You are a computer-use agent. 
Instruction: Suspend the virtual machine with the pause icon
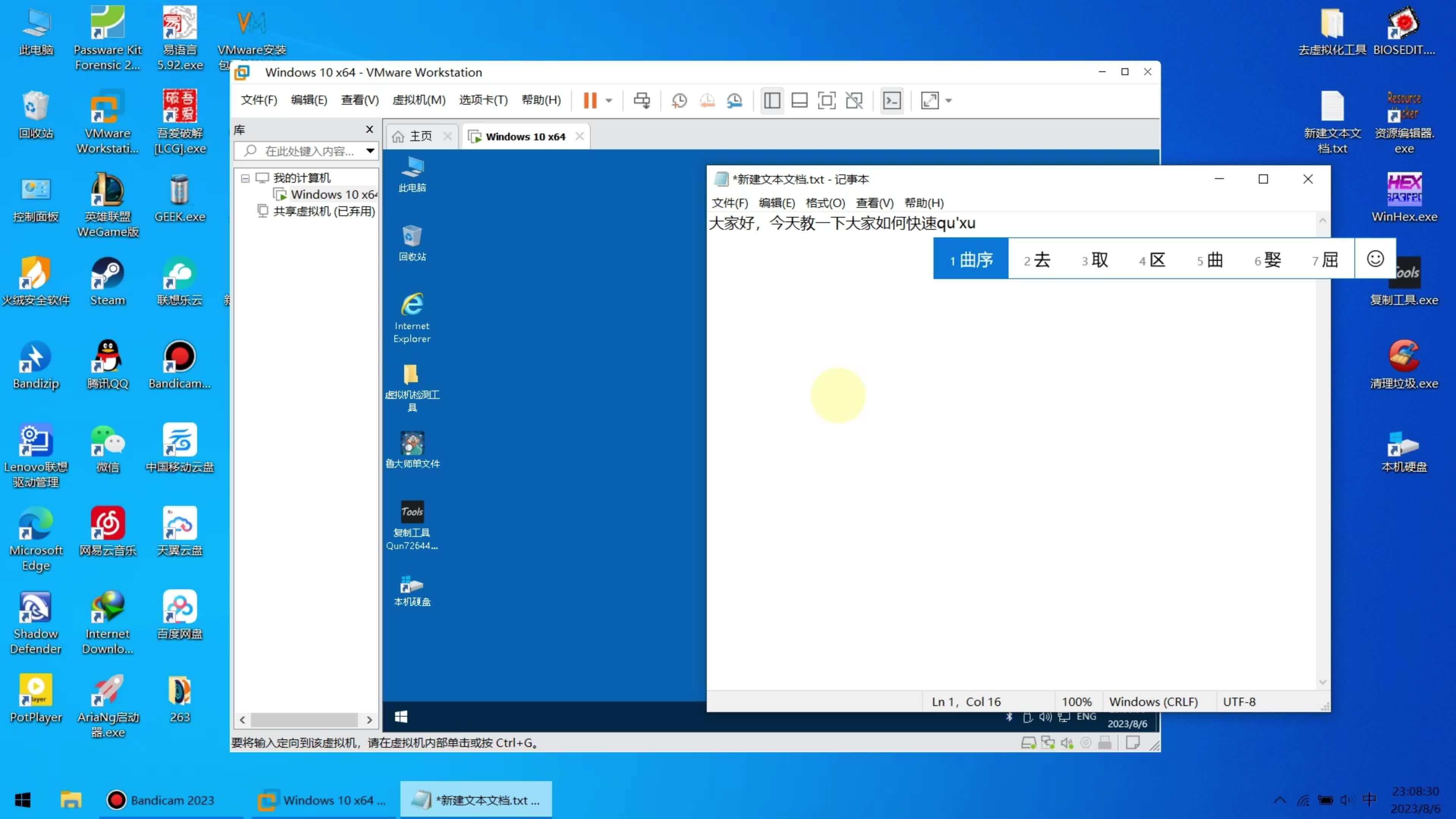coord(590,100)
